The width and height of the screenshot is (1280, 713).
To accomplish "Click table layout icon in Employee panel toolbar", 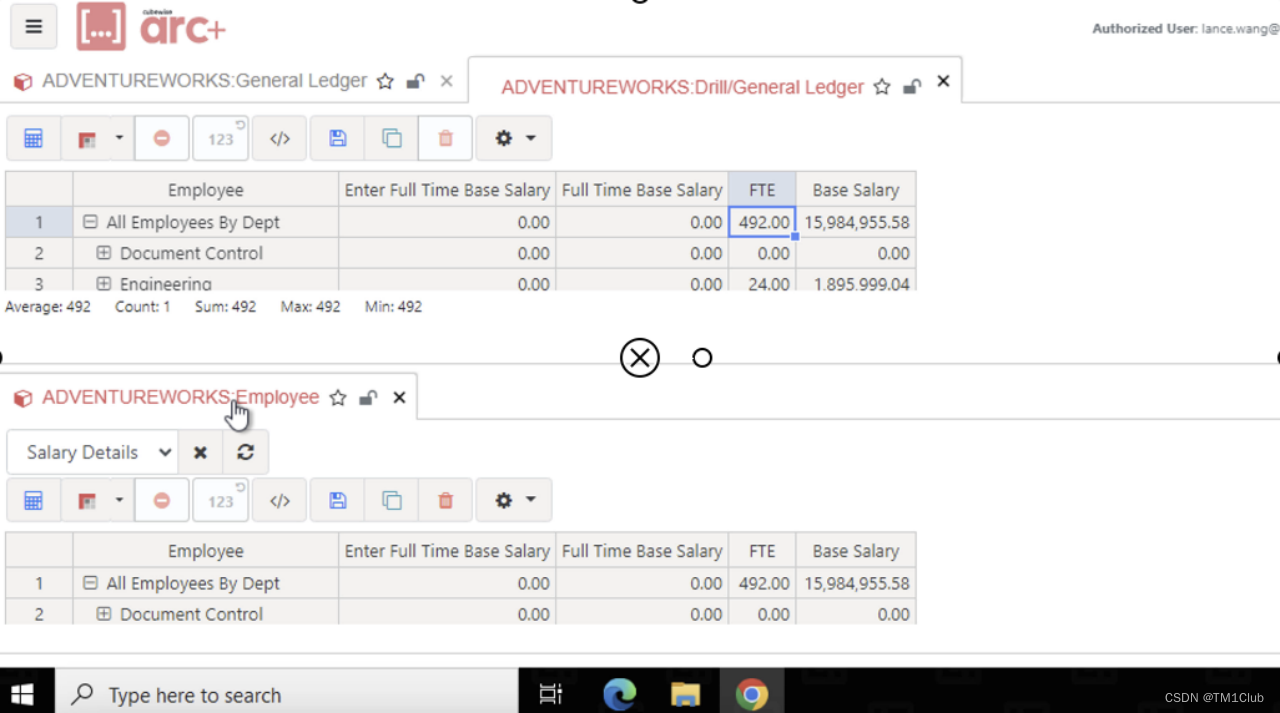I will [x=87, y=500].
